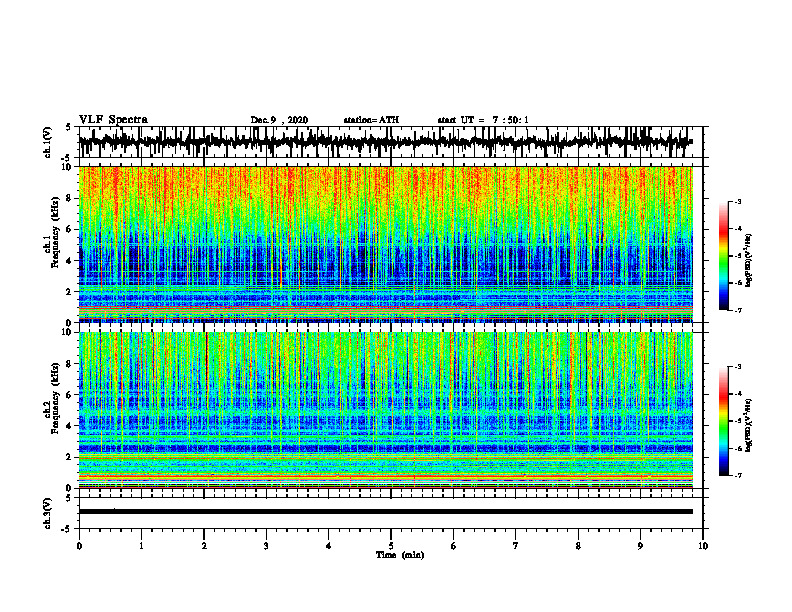Click time axis tick label "9"
The image size is (792, 612).
[x=640, y=546]
